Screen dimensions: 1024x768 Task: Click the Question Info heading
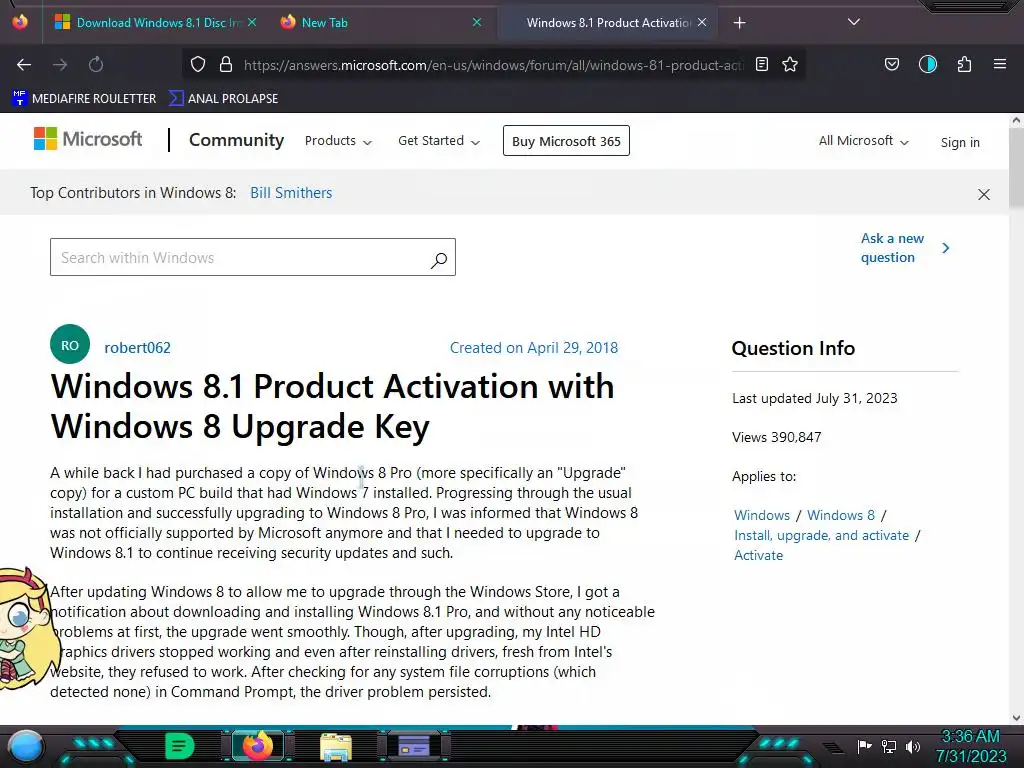click(x=793, y=348)
